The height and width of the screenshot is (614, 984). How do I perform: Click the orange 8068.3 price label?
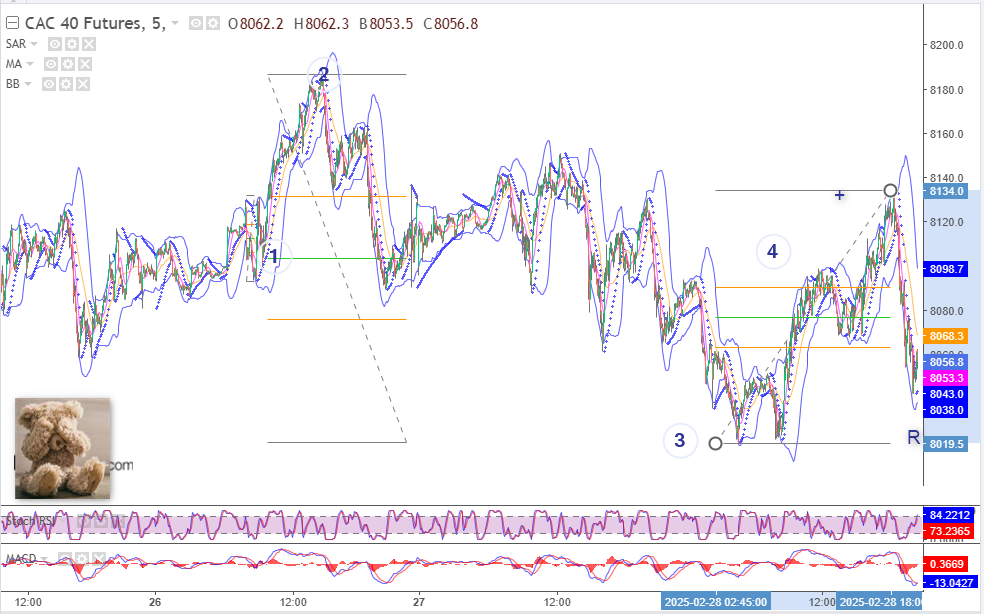point(945,337)
